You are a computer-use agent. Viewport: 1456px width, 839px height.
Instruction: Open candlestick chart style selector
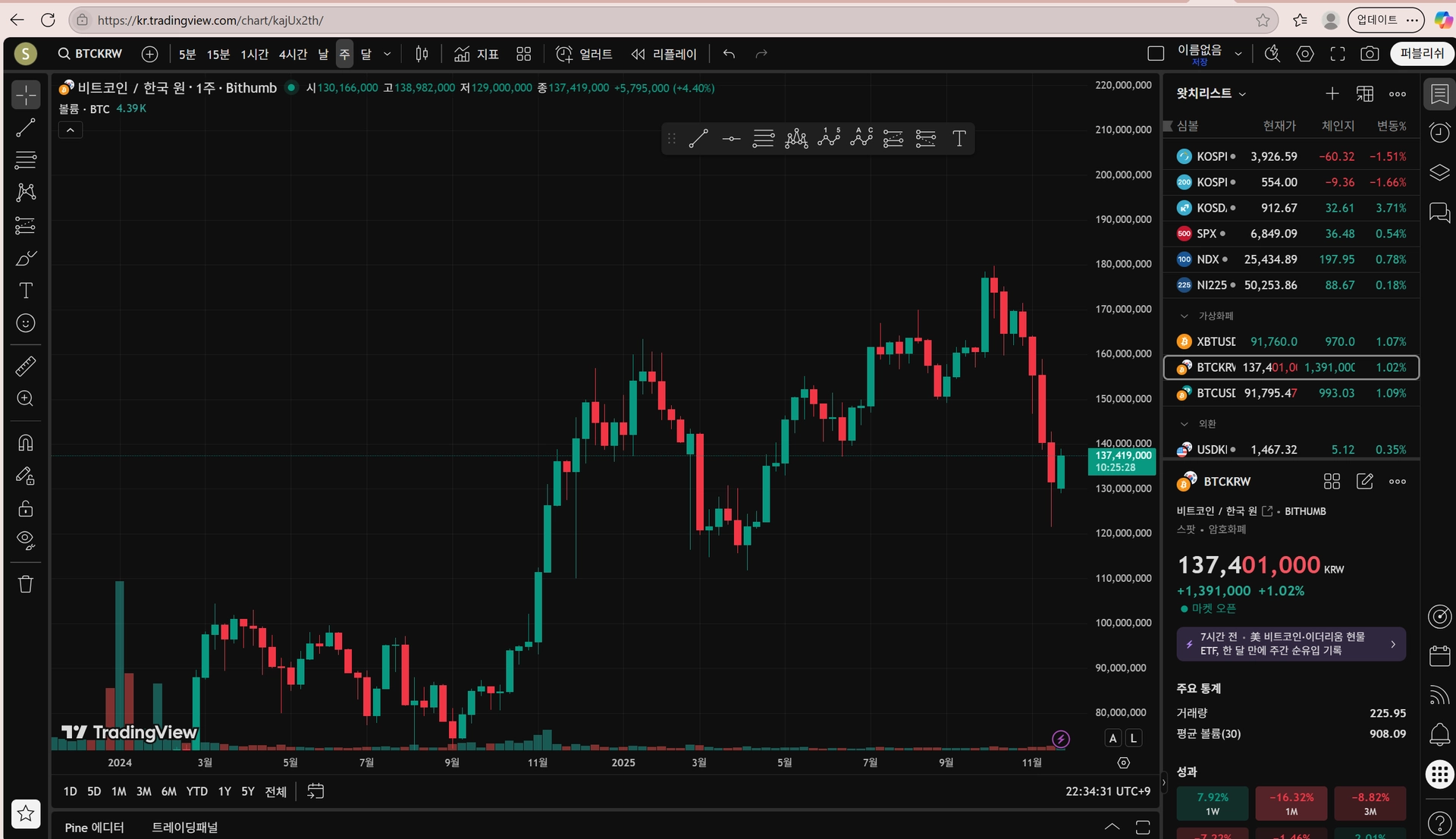point(422,54)
